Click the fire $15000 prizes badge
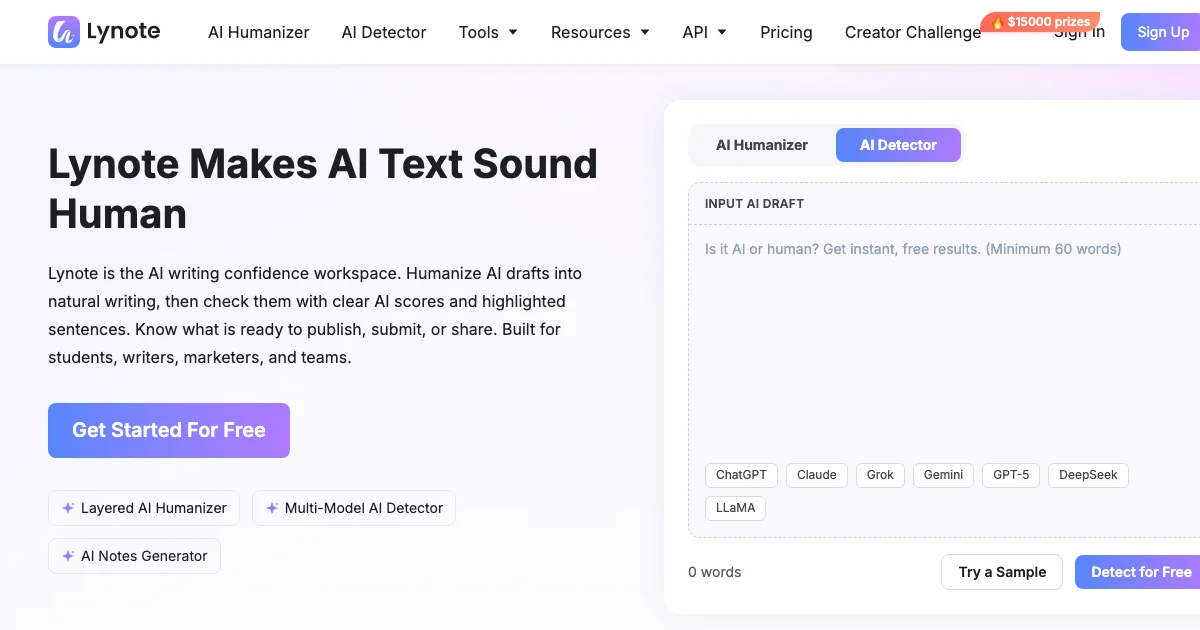Viewport: 1200px width, 630px height. pyautogui.click(x=1040, y=21)
